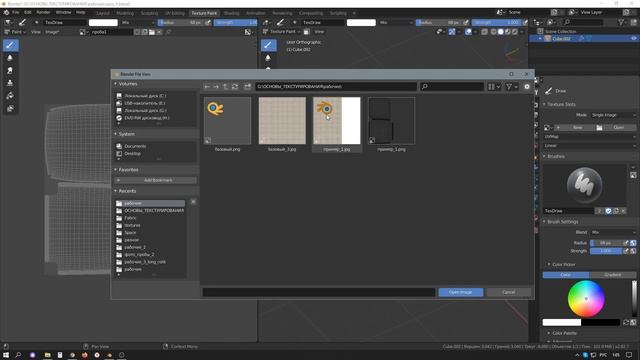Toggle radius pressure sensitivity in properties panel
The height and width of the screenshot is (360, 640).
click(626, 243)
